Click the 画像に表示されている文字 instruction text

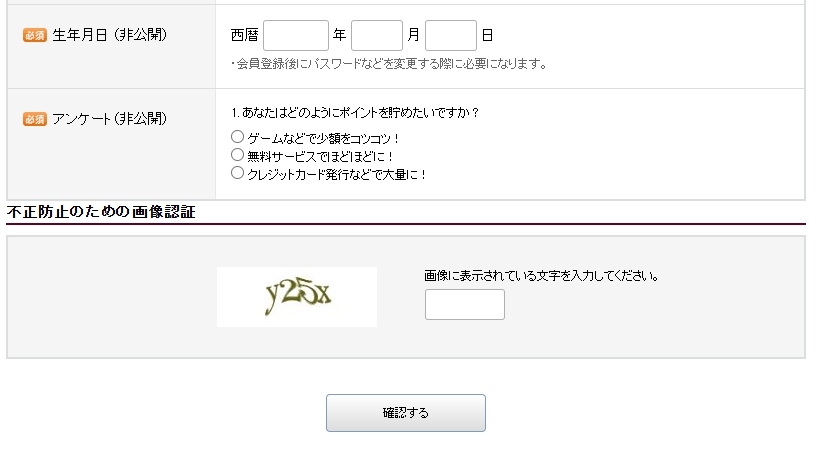point(541,276)
